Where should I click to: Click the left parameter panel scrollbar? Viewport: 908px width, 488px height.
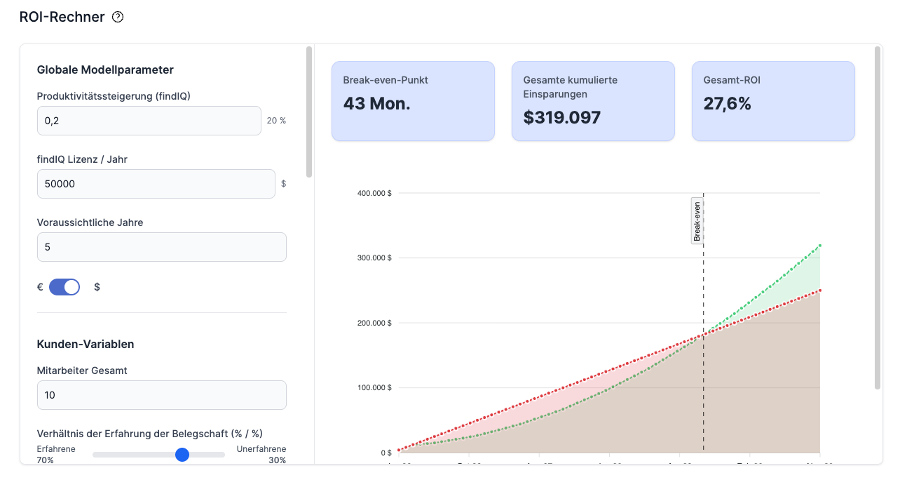(x=309, y=112)
